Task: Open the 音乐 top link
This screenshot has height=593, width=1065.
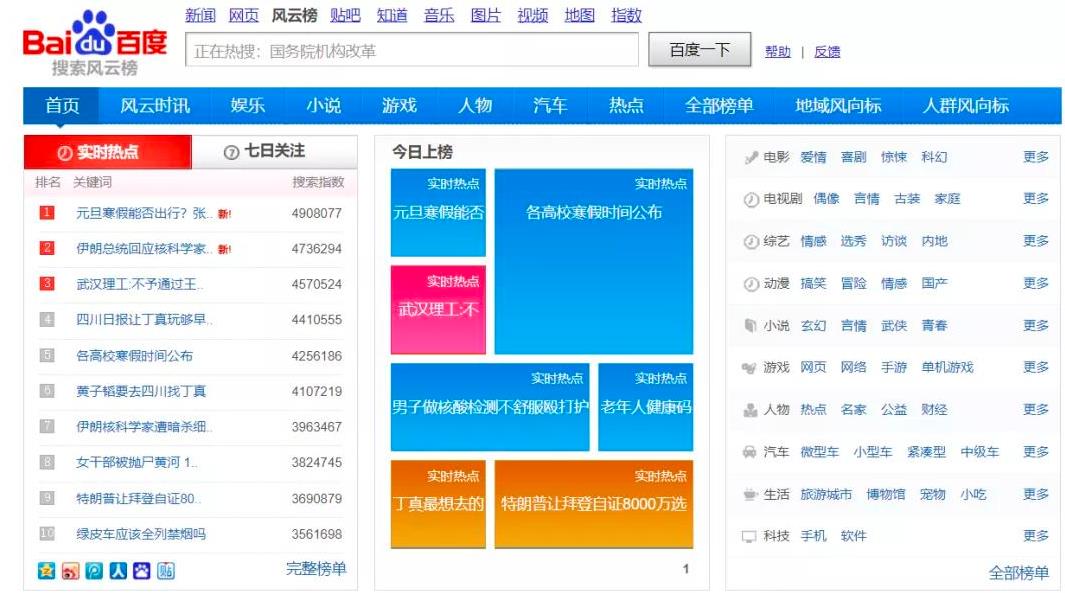Action: [439, 15]
